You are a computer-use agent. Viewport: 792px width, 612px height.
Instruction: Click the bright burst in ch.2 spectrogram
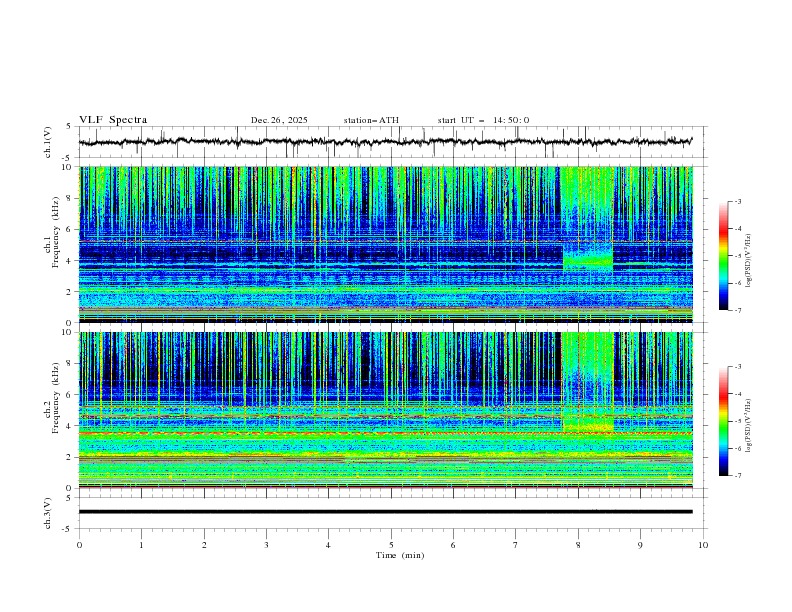click(x=587, y=425)
